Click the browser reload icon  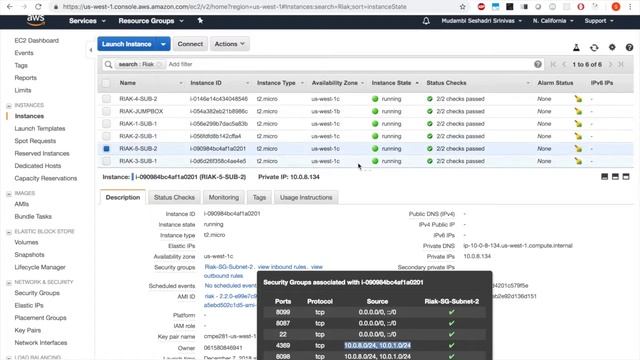tap(38, 7)
